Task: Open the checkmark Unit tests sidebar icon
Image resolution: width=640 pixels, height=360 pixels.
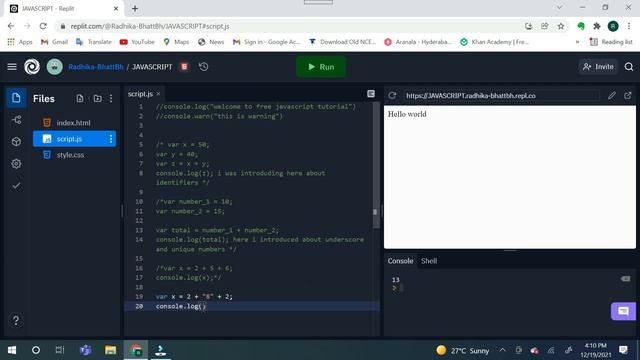Action: [x=16, y=186]
